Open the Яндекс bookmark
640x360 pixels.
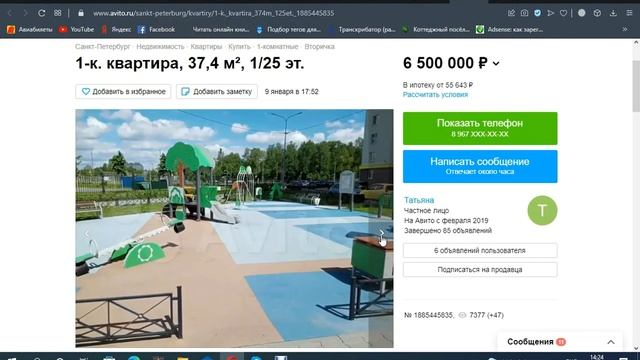117,29
